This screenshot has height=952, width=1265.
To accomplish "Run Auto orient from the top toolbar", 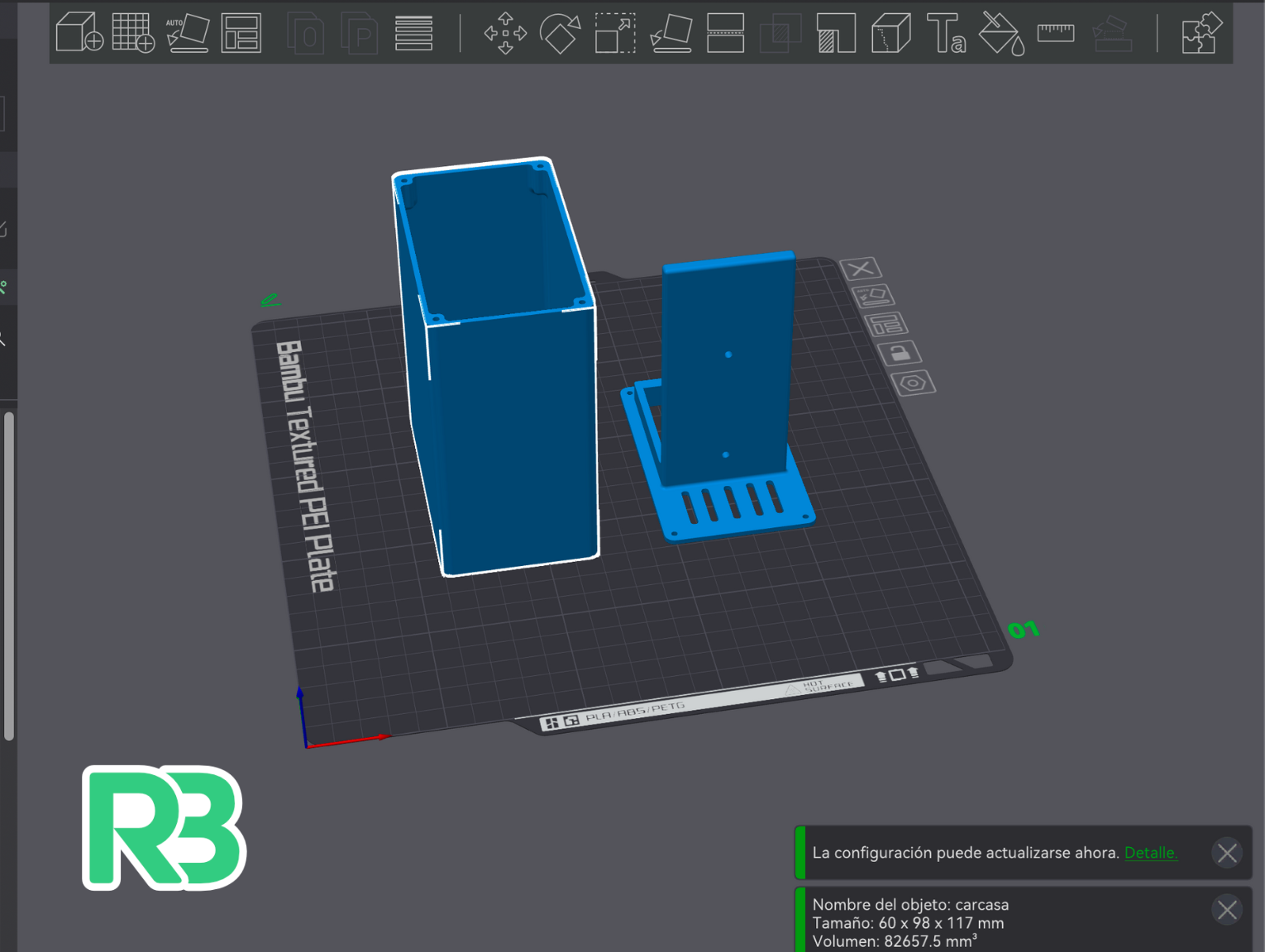I will [x=188, y=33].
